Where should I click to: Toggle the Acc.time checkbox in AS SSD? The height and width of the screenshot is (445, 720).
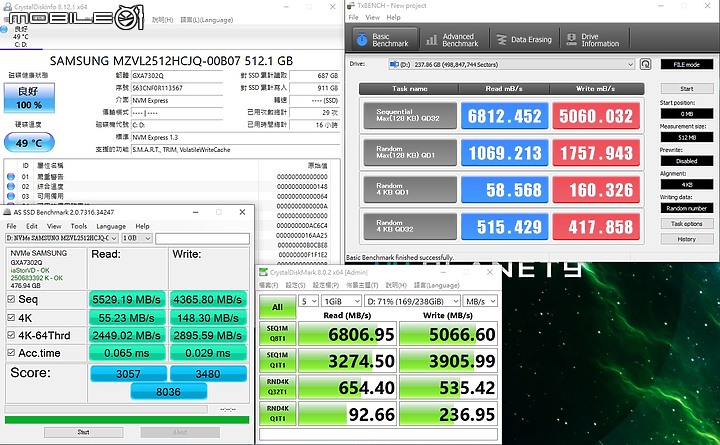pos(11,353)
